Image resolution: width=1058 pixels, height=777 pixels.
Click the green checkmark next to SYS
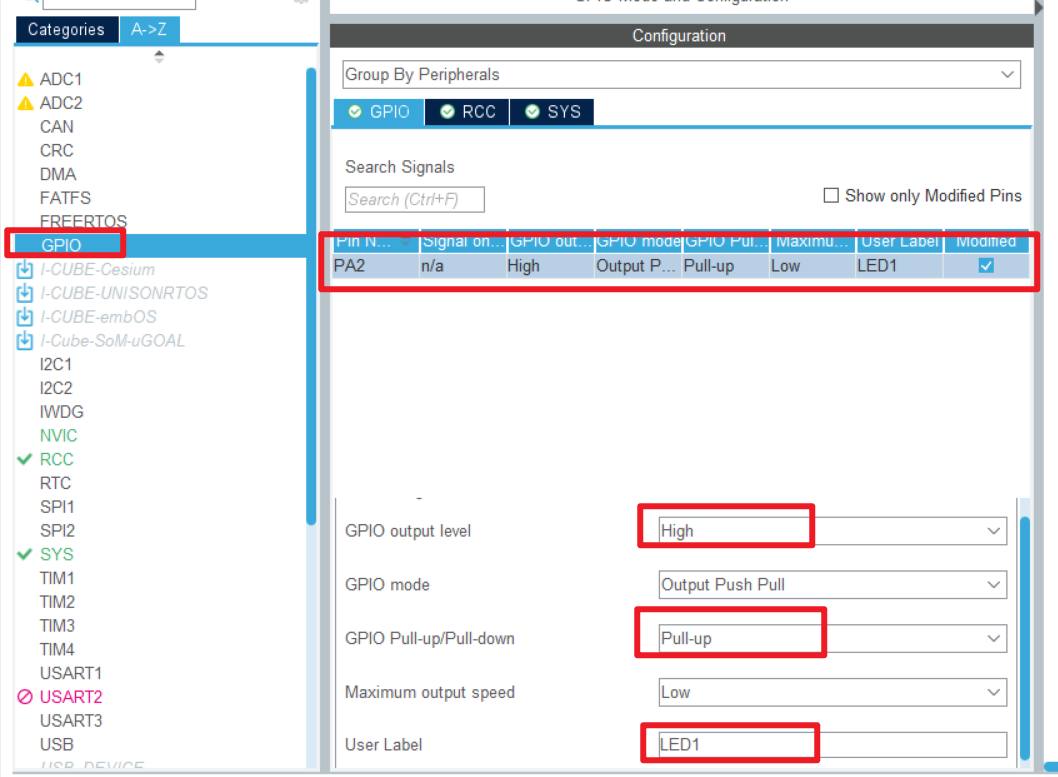[24, 554]
